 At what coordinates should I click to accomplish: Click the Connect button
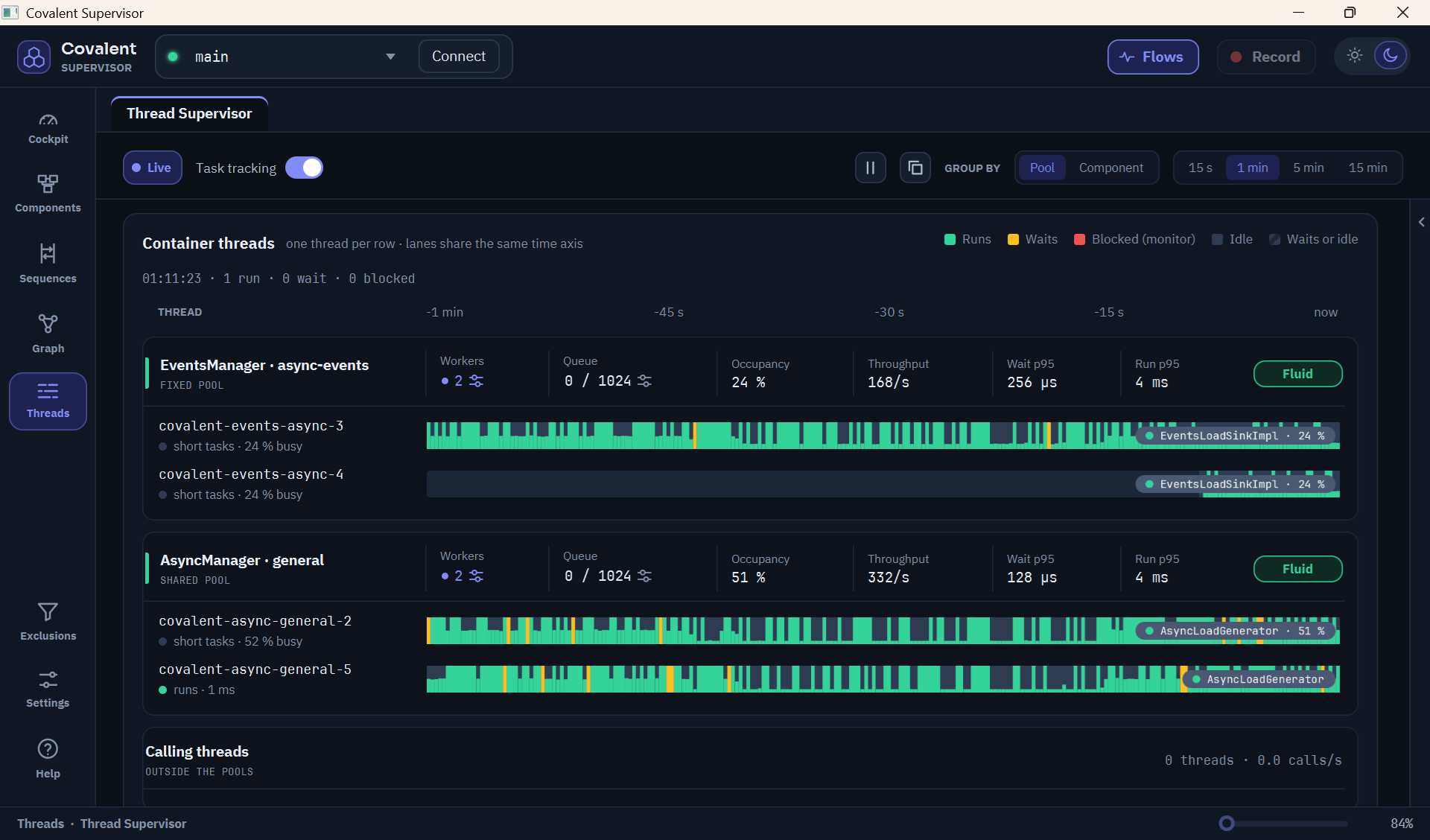[459, 57]
